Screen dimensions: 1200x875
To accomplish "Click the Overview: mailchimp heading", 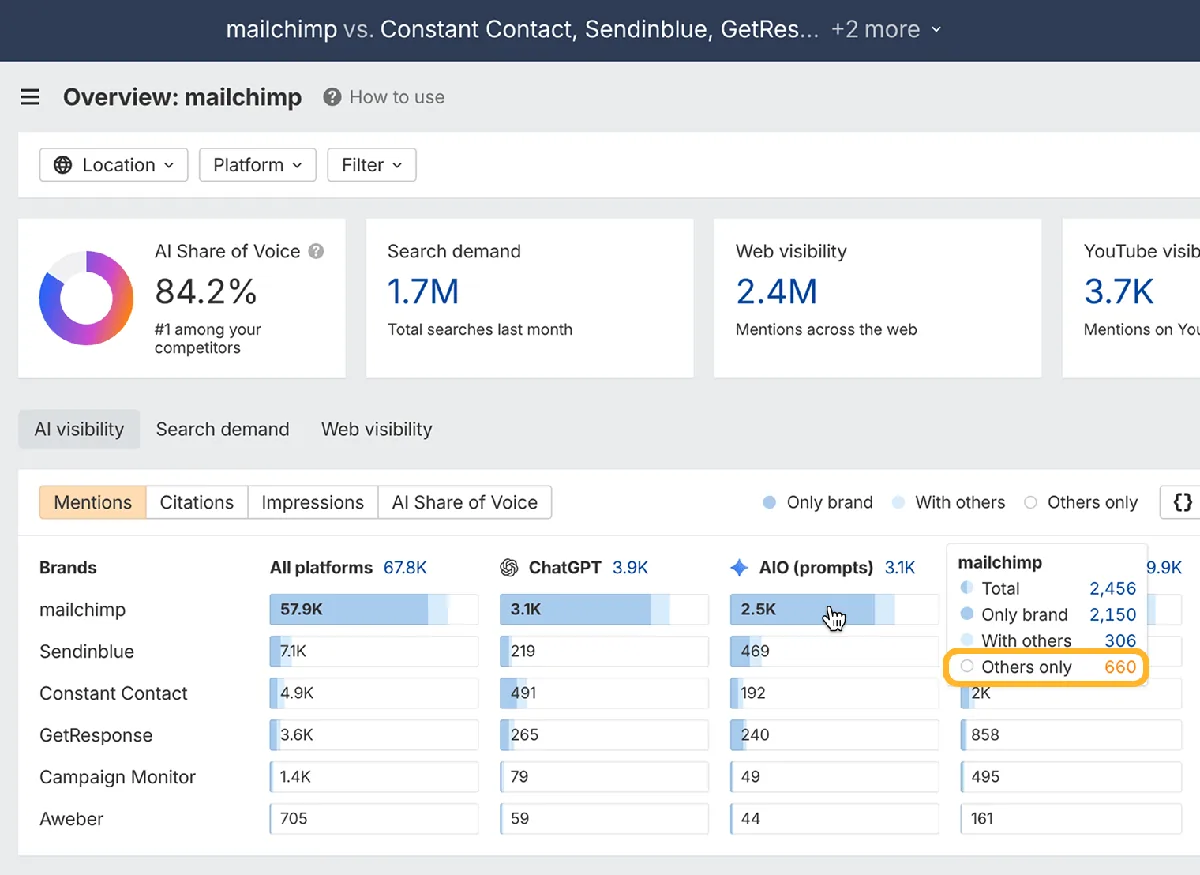I will click(x=182, y=97).
